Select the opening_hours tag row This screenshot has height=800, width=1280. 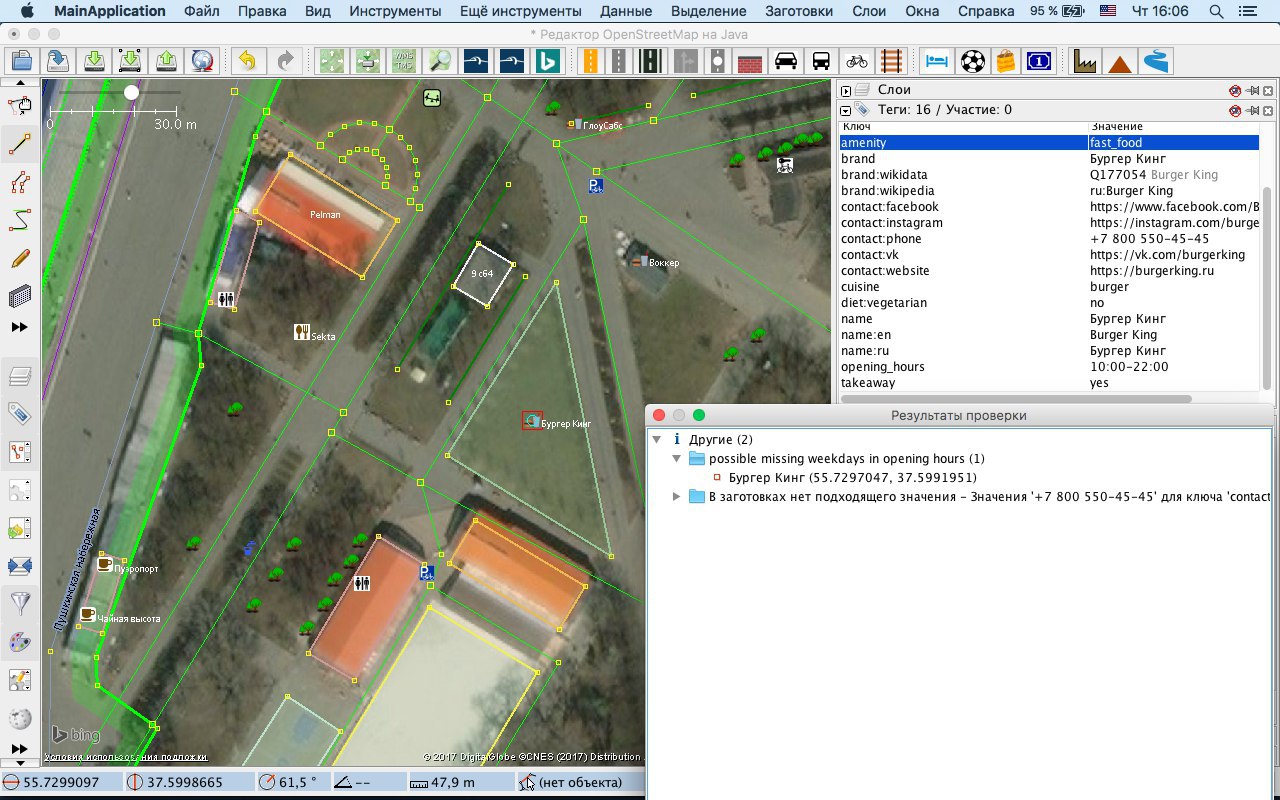tap(1048, 367)
